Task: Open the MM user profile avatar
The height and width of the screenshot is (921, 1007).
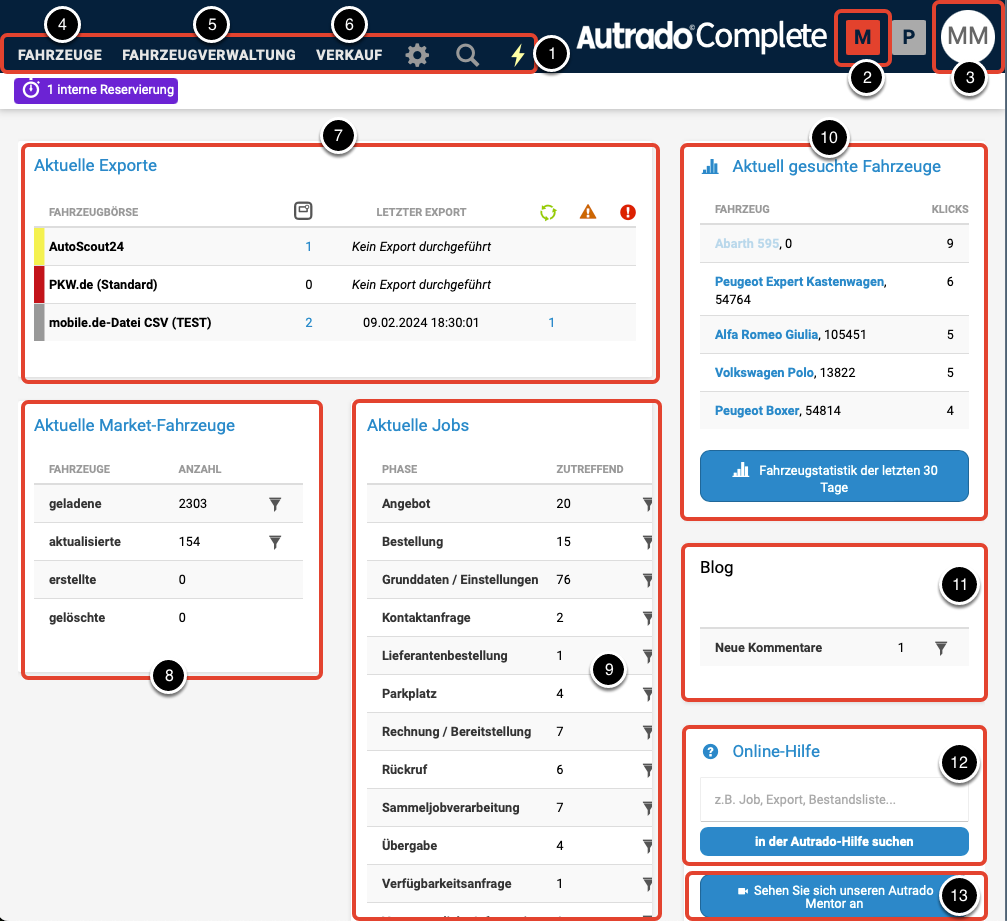Action: [x=966, y=37]
